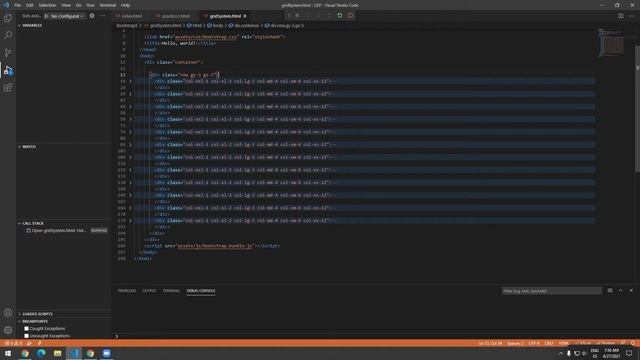Open launch.json via the debug gear icon

(x=92, y=16)
